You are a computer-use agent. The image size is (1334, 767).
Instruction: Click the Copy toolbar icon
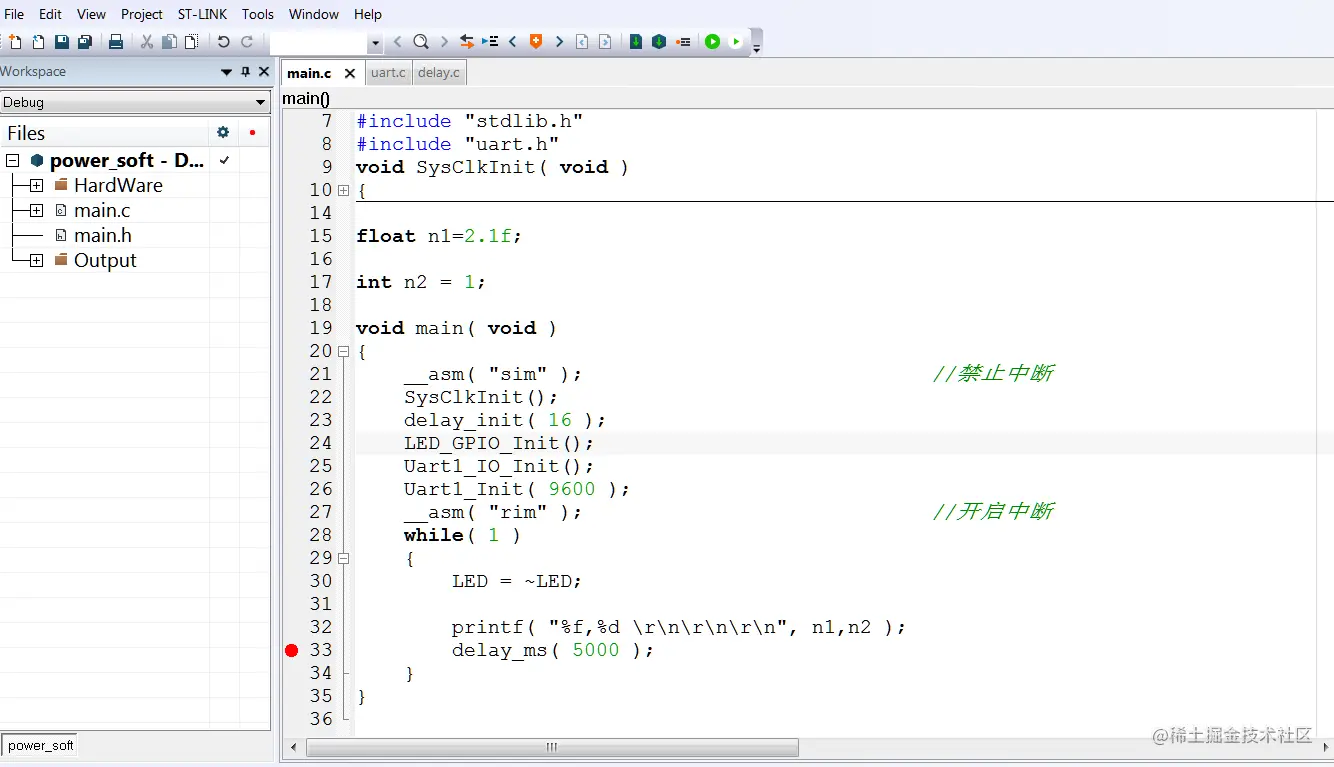coord(169,42)
